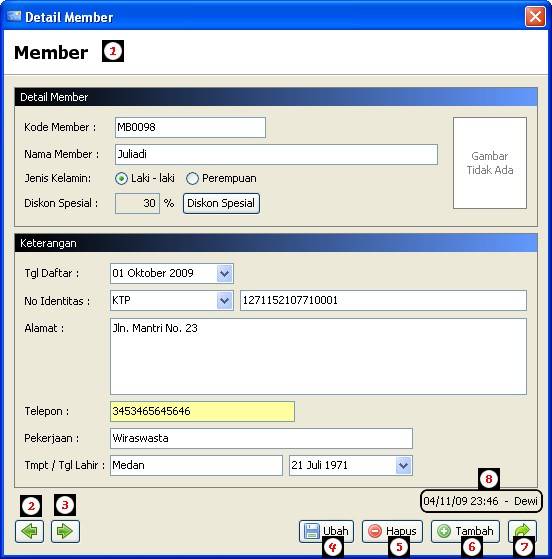
Task: Close the Detail Member window
Action: (x=535, y=16)
